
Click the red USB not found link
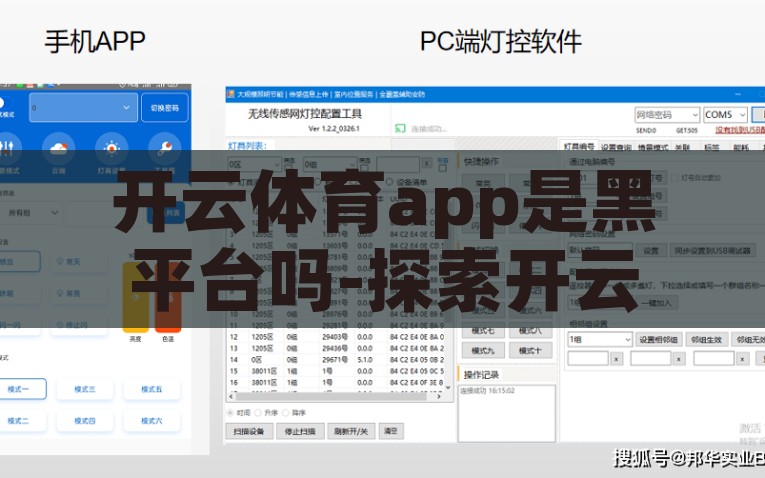(x=740, y=130)
